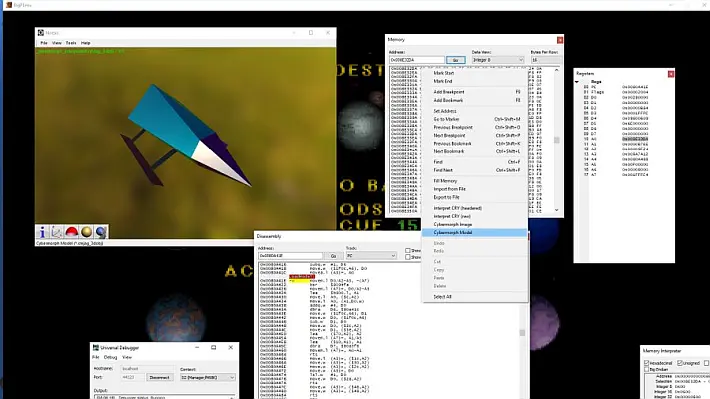Choose Next Bookmark in context menu

[x=474, y=151]
